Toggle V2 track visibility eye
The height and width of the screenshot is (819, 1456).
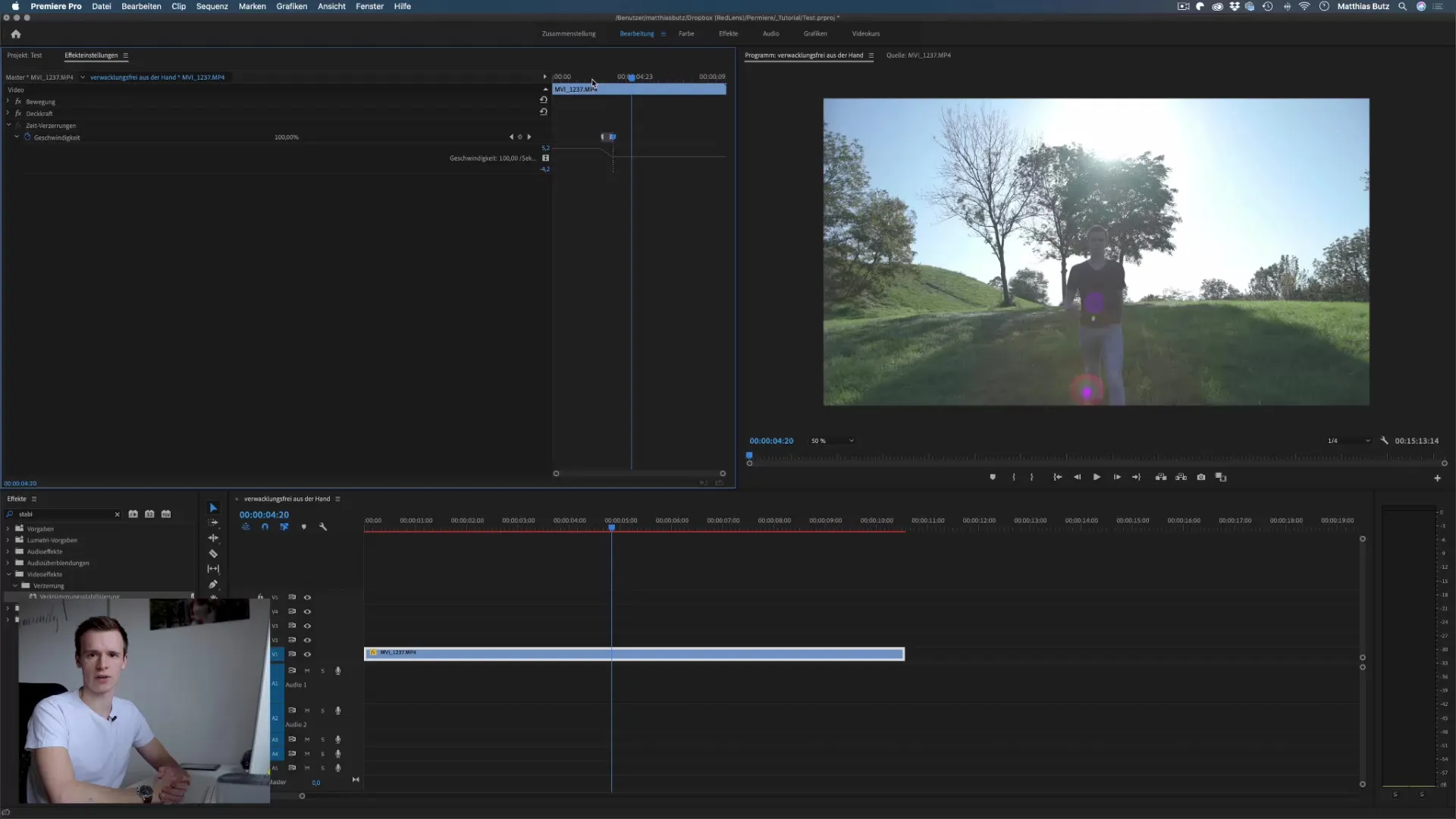pos(307,640)
